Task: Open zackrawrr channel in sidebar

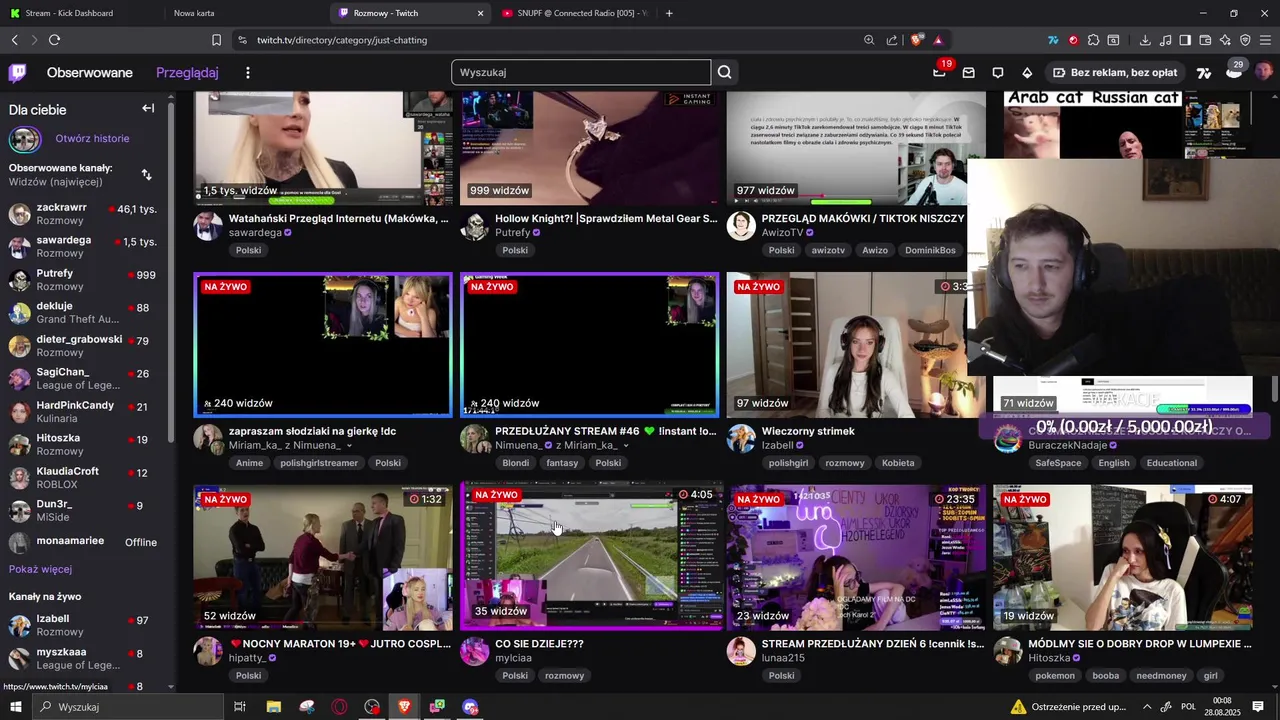Action: (x=86, y=214)
